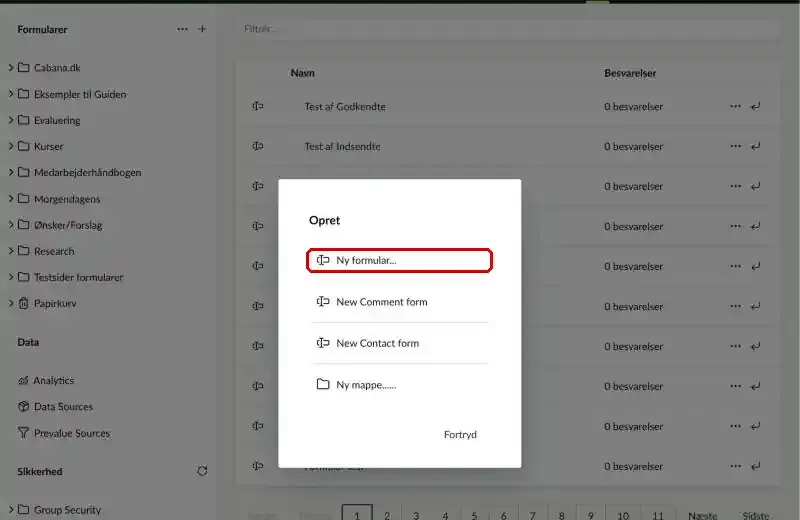The width and height of the screenshot is (800, 520).
Task: Expand the Eksempler til Guiden folder
Action: coord(11,94)
